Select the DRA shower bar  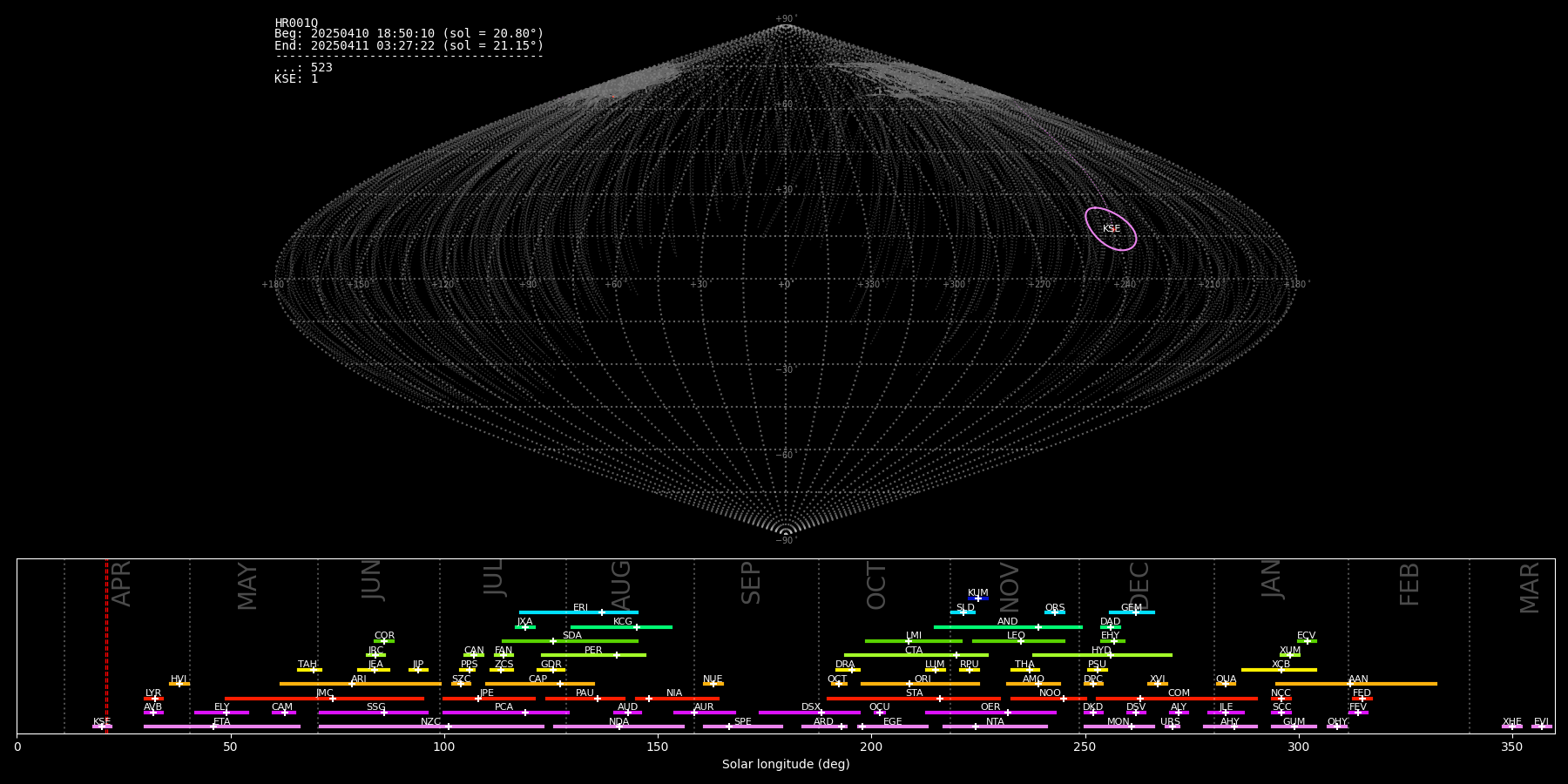pyautogui.click(x=848, y=669)
